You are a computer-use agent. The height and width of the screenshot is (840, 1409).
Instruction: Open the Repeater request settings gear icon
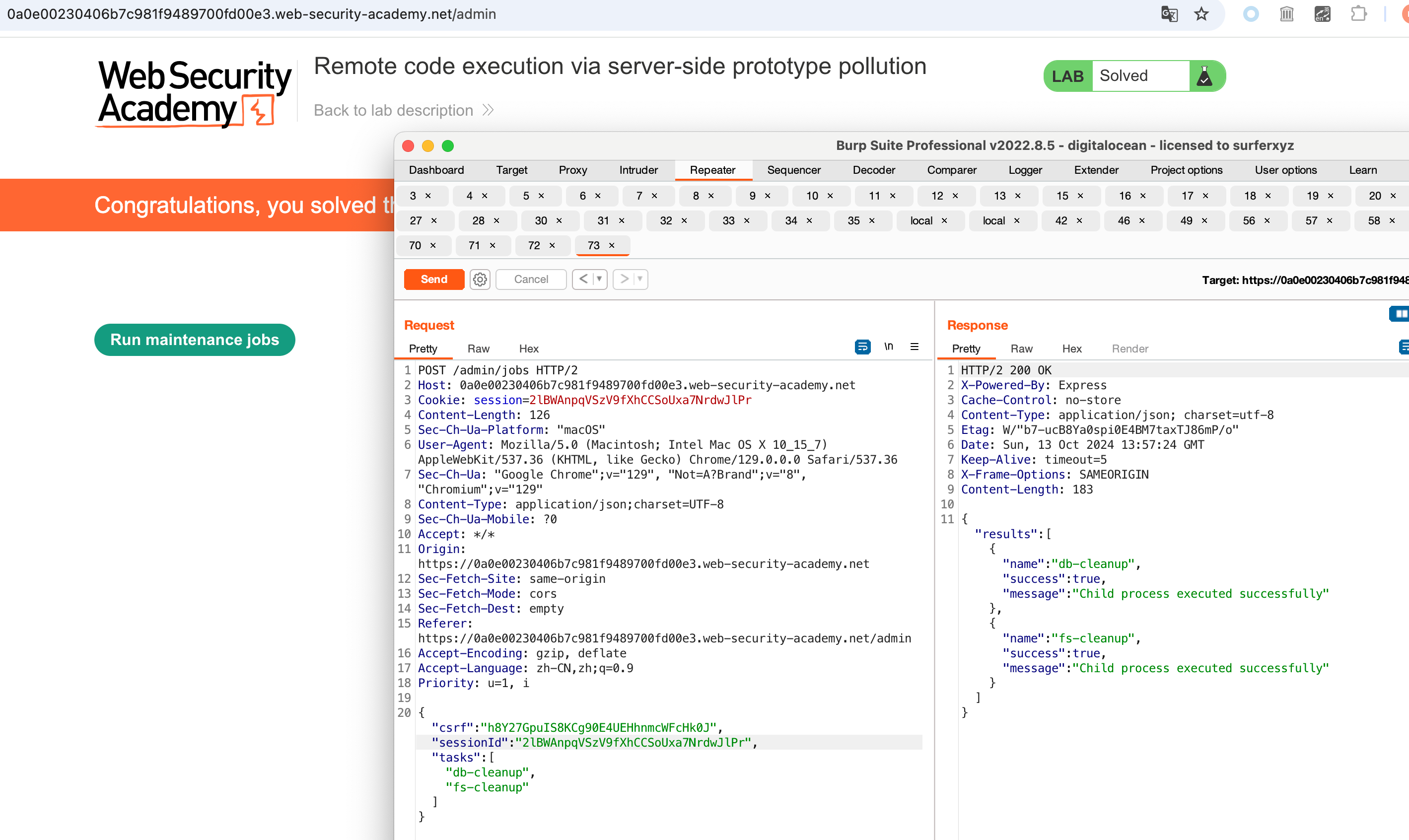480,279
